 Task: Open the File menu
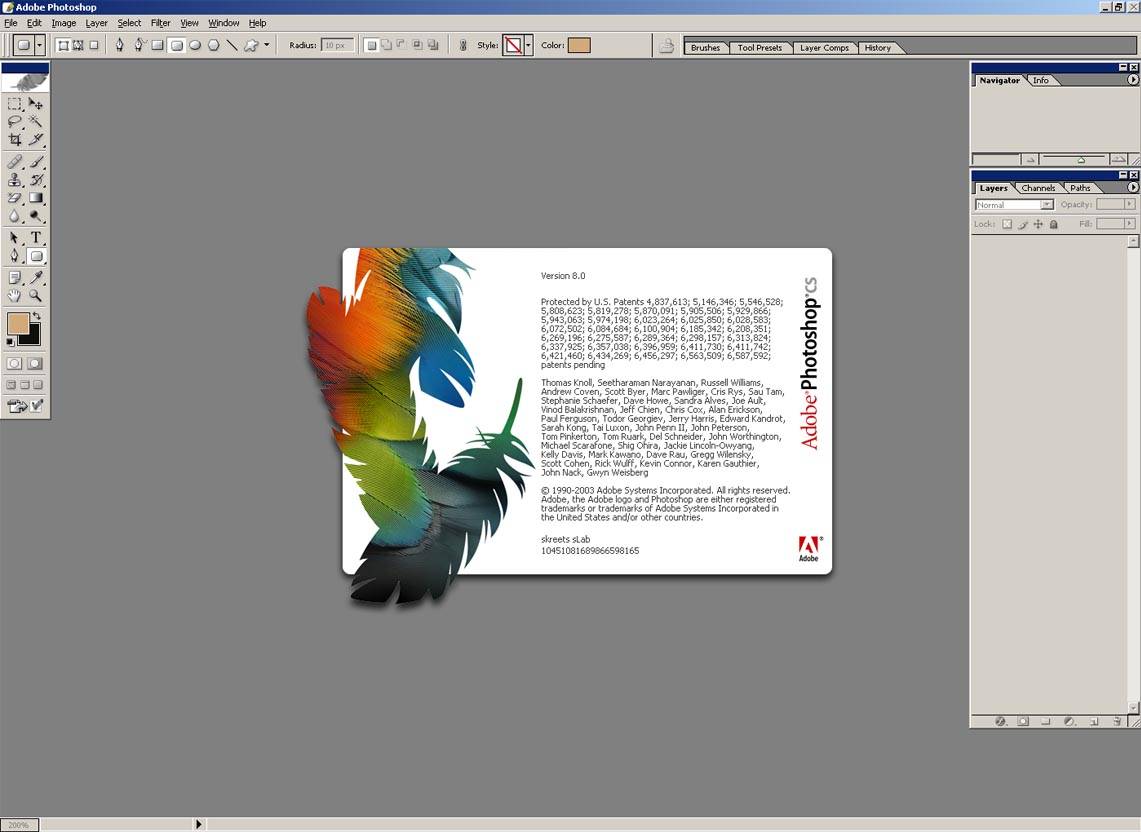(x=11, y=23)
